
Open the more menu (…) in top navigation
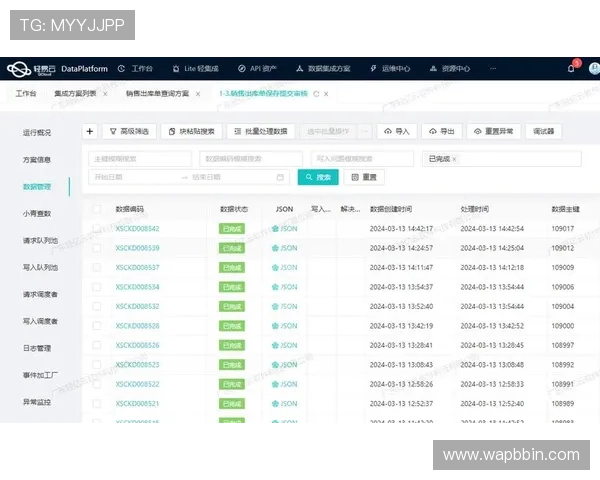pos(493,69)
